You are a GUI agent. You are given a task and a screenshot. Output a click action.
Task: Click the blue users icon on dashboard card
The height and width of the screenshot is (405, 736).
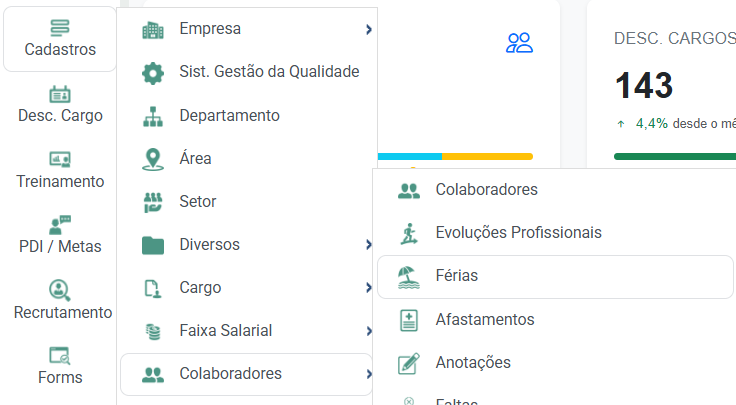click(519, 43)
